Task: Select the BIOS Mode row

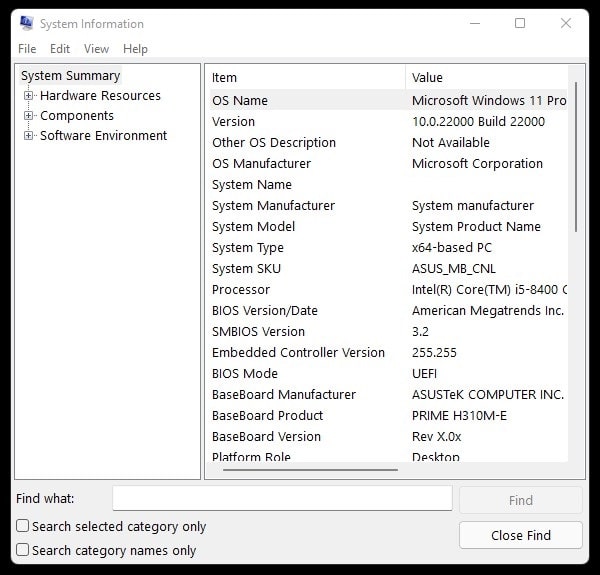Action: (x=388, y=373)
